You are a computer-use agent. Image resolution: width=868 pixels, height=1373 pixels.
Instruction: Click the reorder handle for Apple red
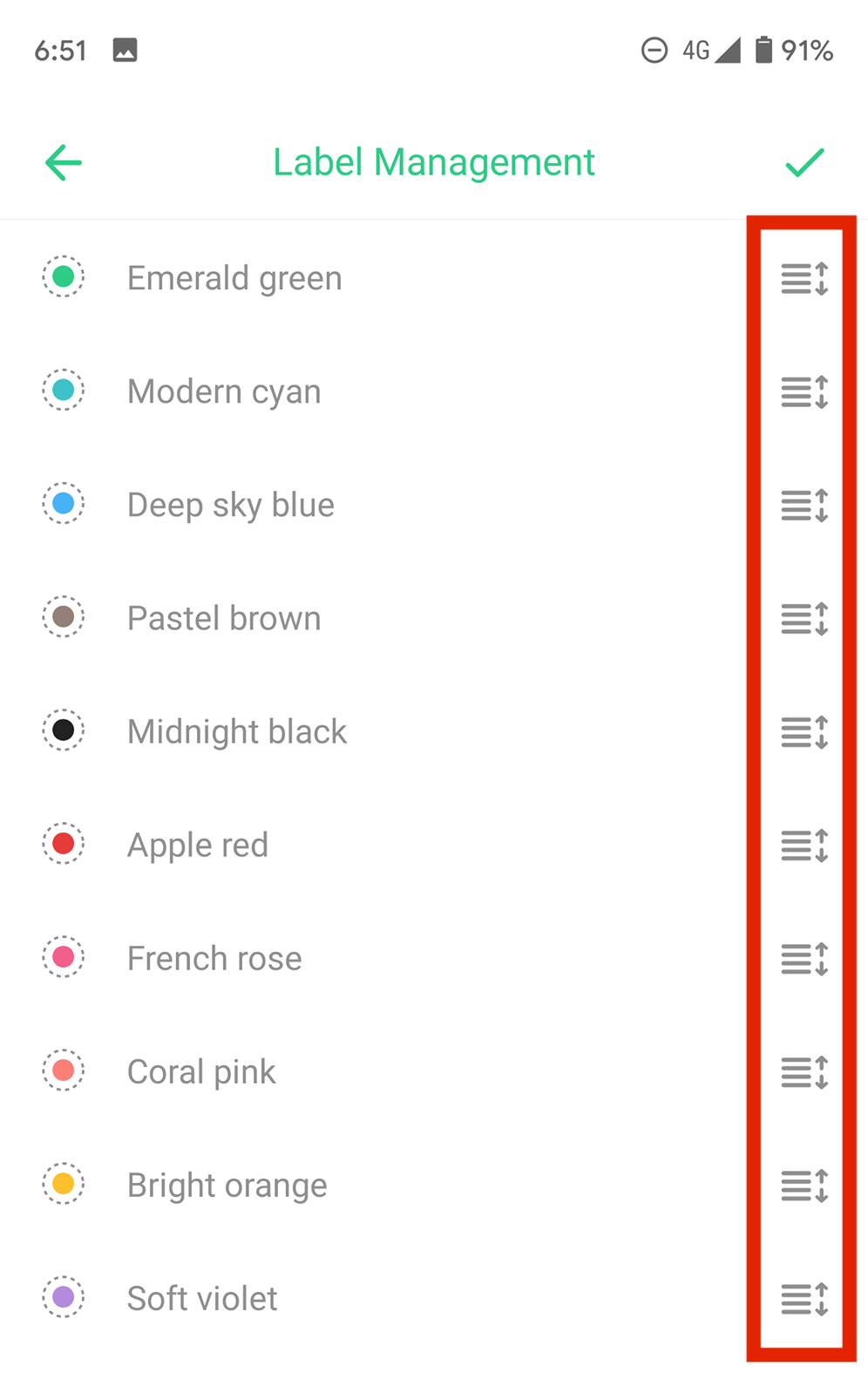tap(802, 846)
